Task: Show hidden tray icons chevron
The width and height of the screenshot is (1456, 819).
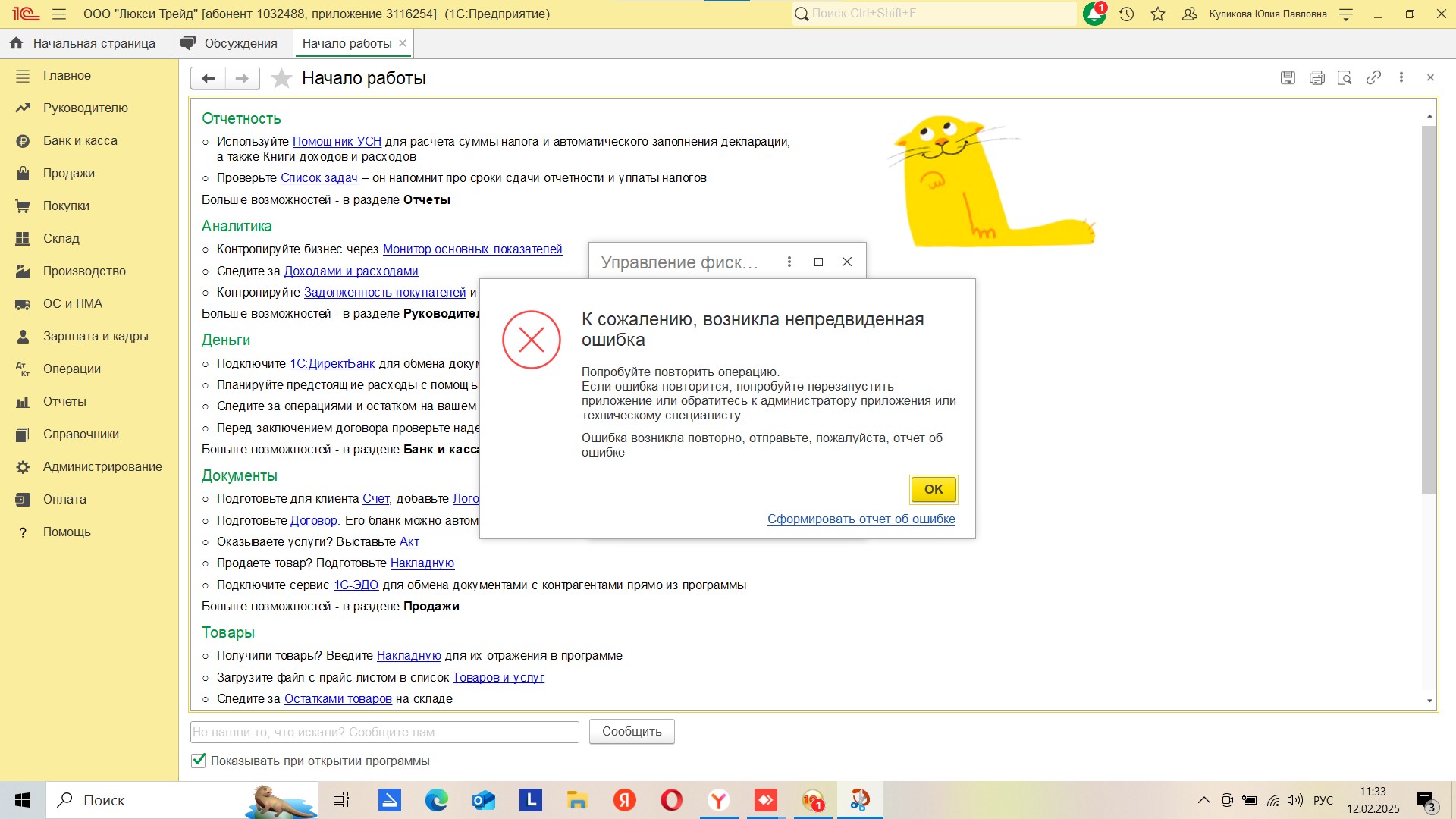Action: click(x=1203, y=800)
